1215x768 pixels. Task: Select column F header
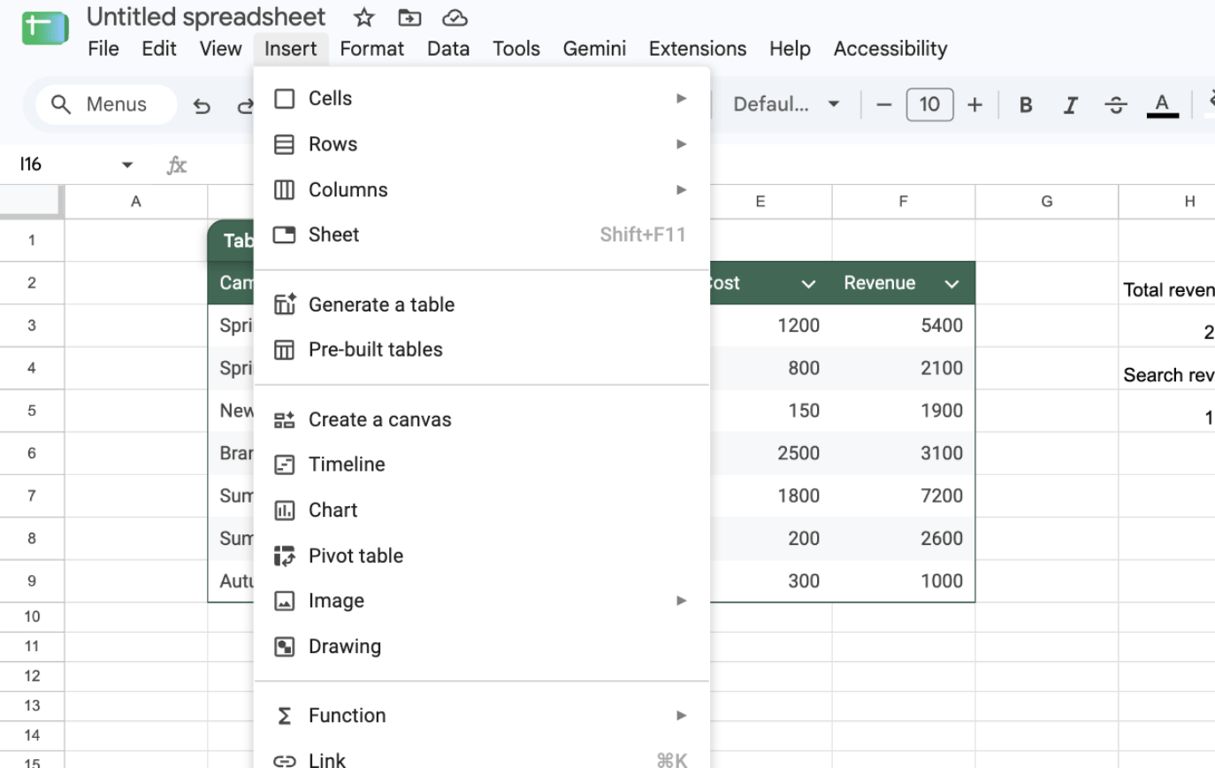coord(903,202)
